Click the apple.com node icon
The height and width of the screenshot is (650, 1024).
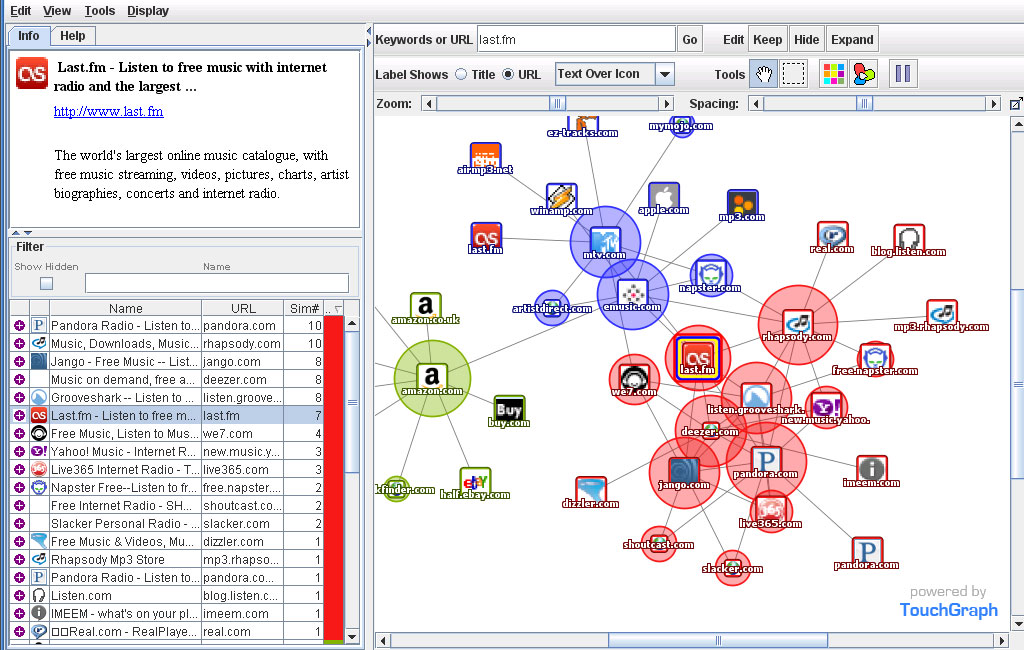coord(664,197)
